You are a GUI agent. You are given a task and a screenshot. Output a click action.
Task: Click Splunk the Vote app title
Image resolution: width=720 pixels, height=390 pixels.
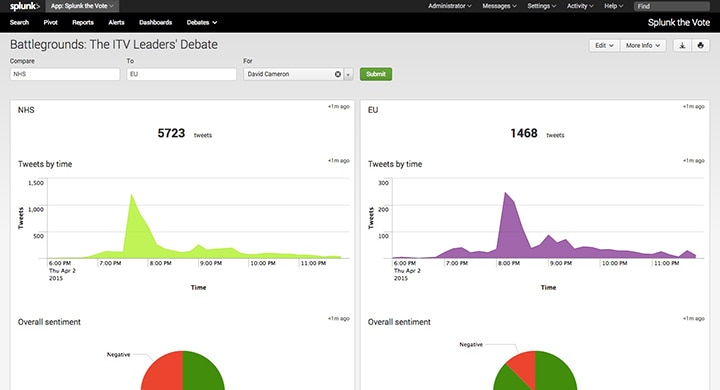click(x=679, y=23)
